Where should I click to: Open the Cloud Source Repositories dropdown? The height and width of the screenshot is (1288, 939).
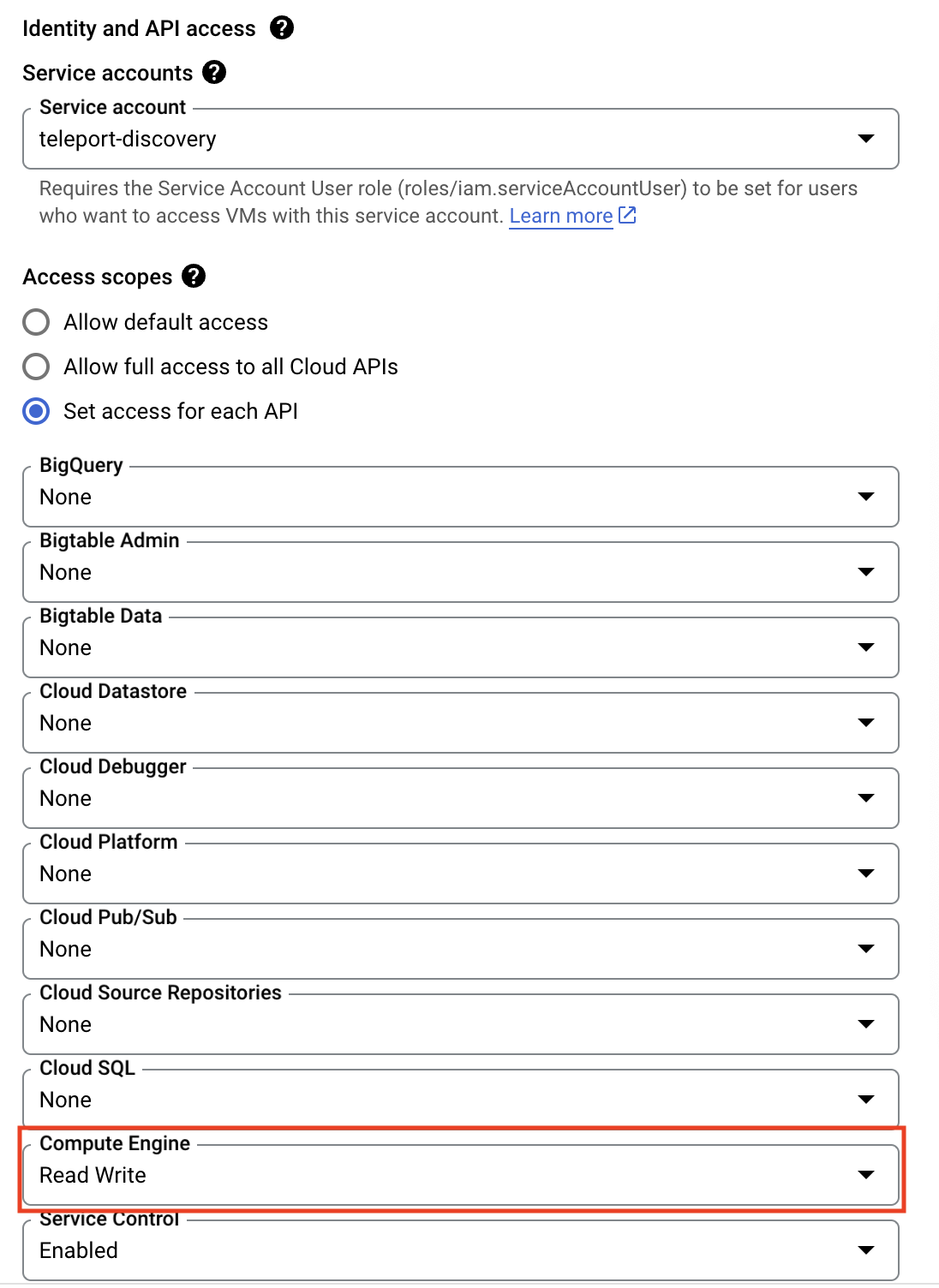coord(867,1024)
